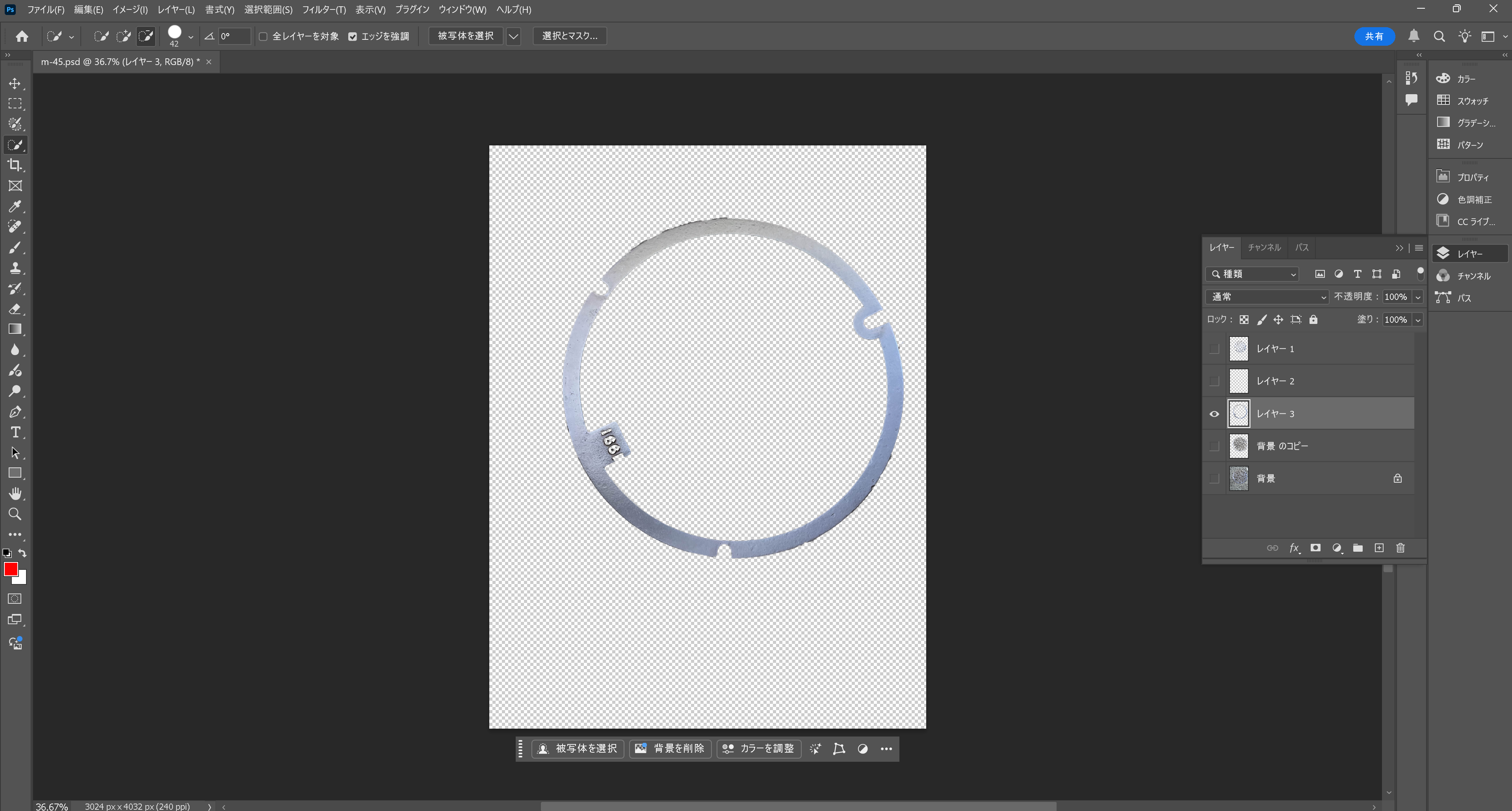Select the Path Selection tool
This screenshot has height=811, width=1512.
point(15,453)
